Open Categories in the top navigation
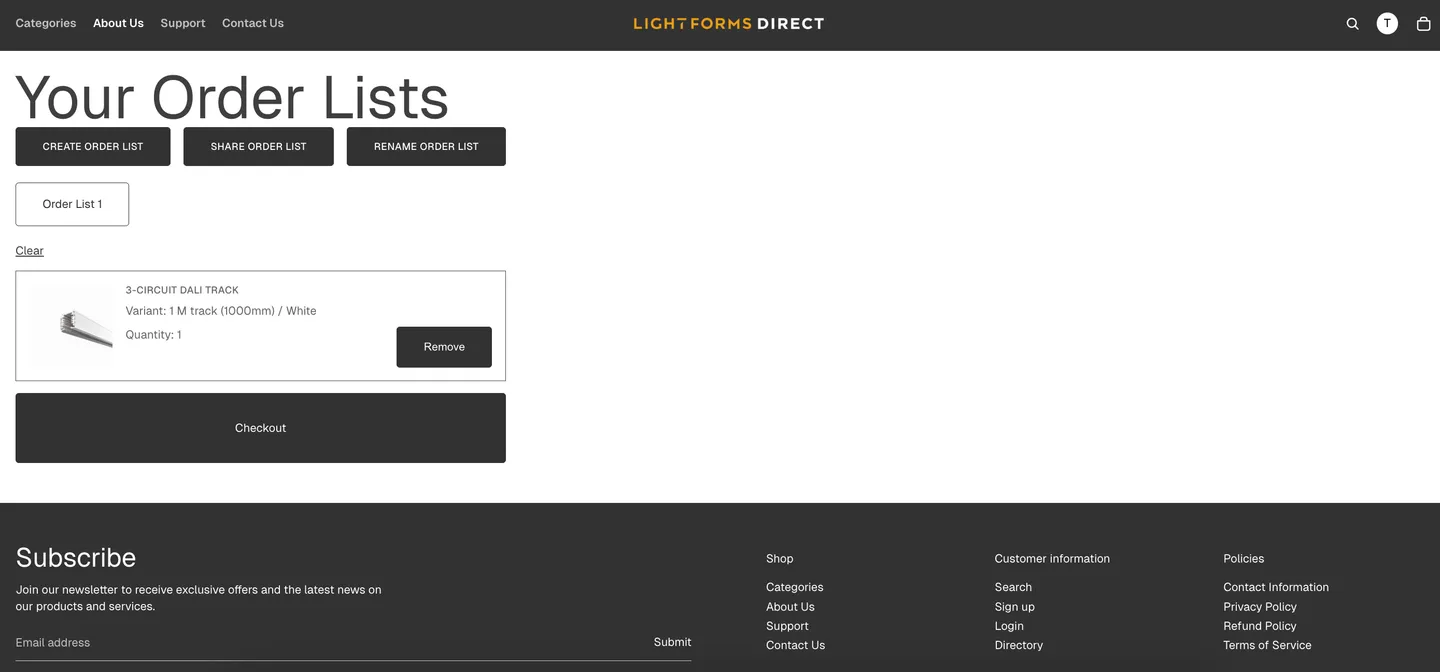 click(x=46, y=23)
